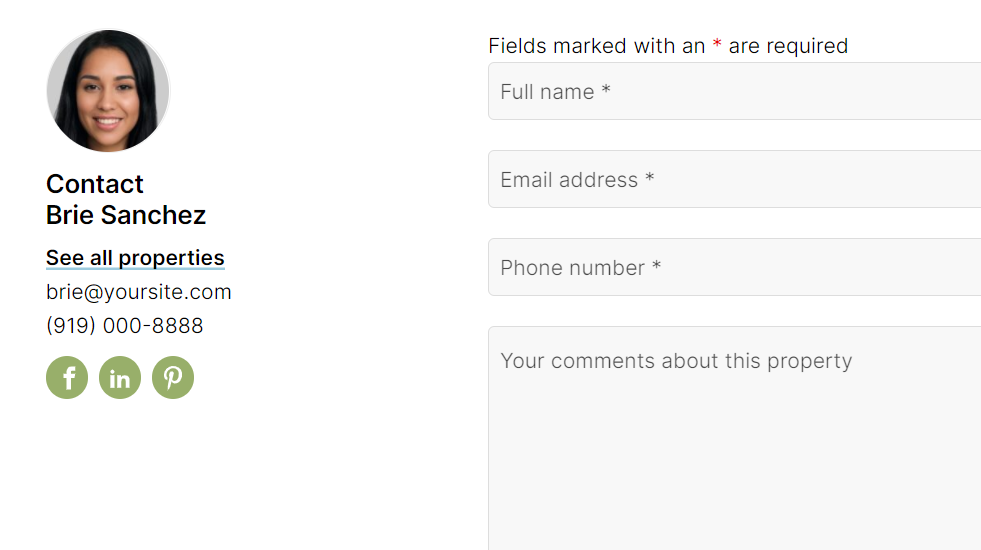Select the Brie Sanchez name heading
This screenshot has width=981, height=550.
pos(126,215)
